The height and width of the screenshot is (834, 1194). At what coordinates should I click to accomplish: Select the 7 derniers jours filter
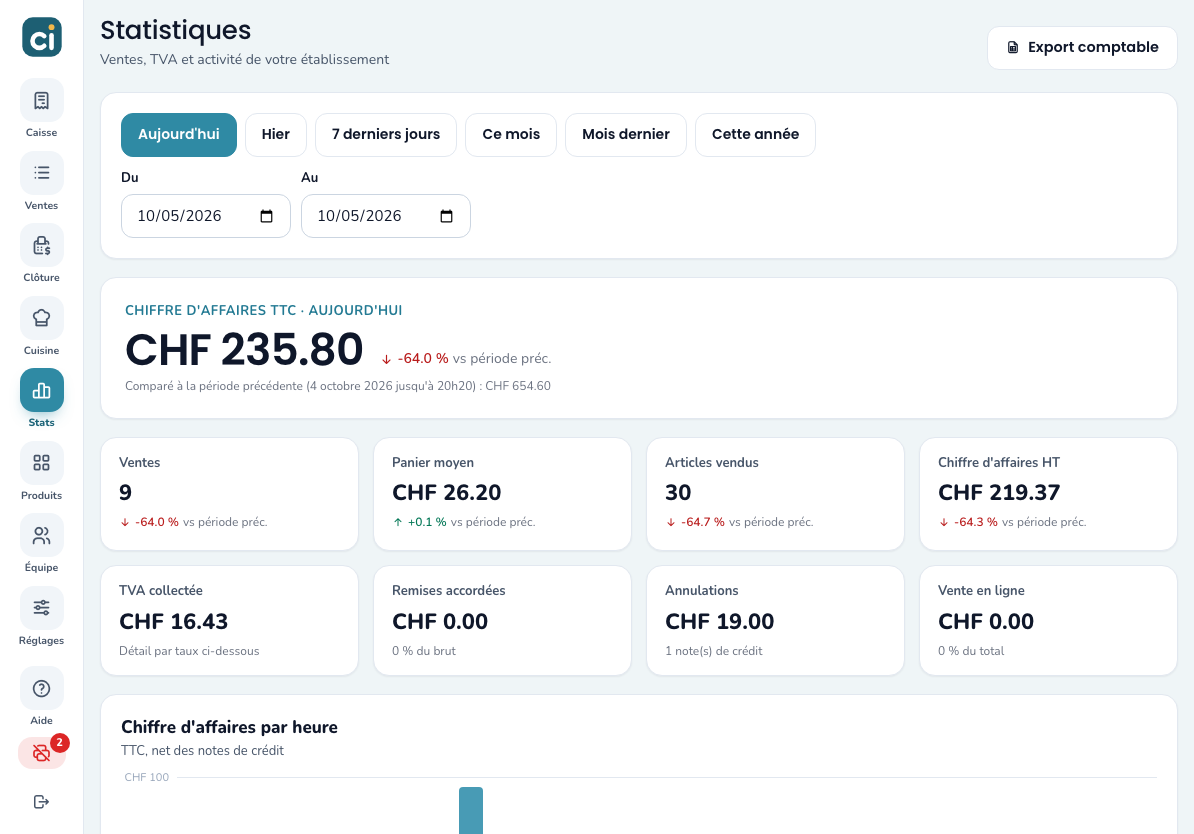coord(386,135)
